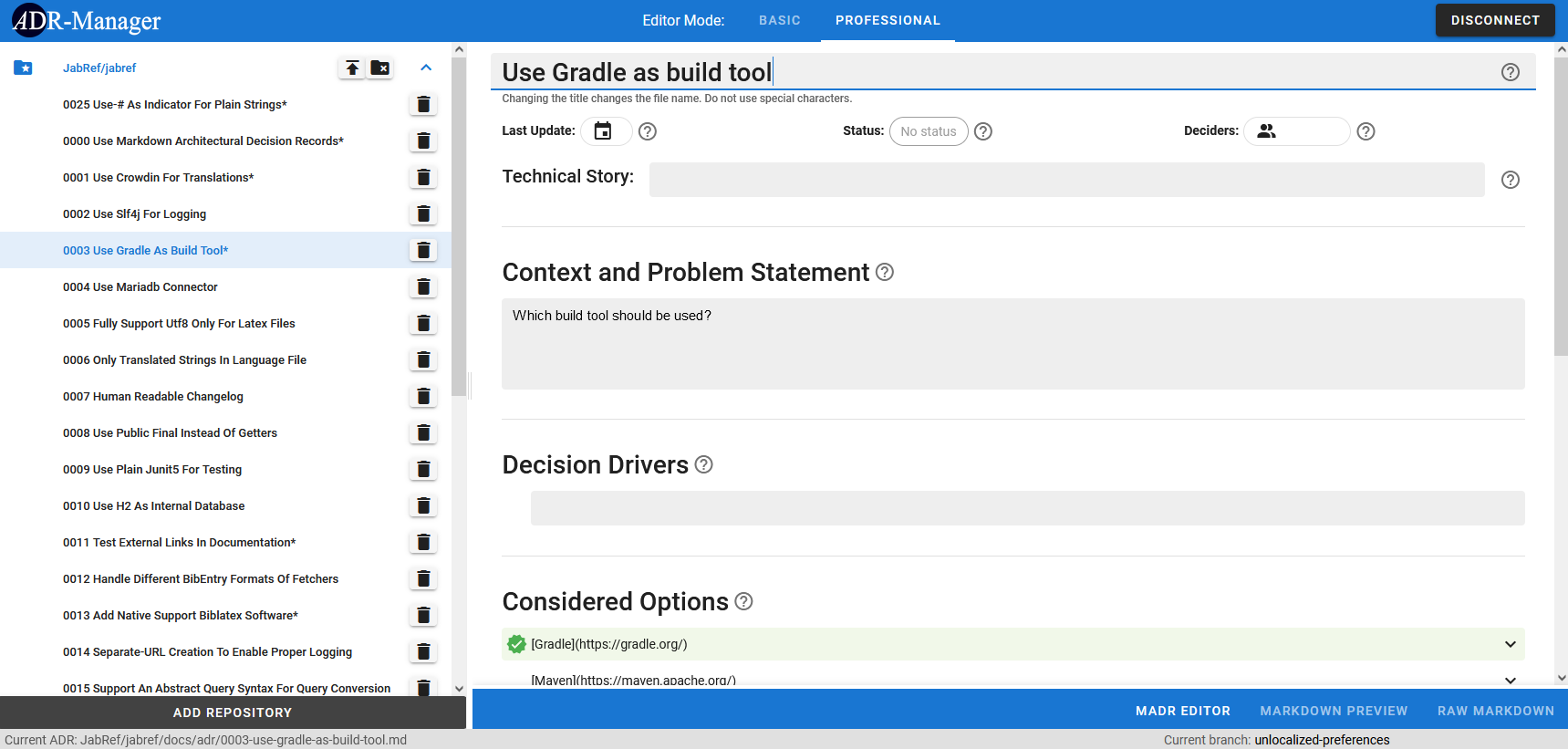Click the Decision Drivers input field
1568x749 pixels.
point(1027,508)
